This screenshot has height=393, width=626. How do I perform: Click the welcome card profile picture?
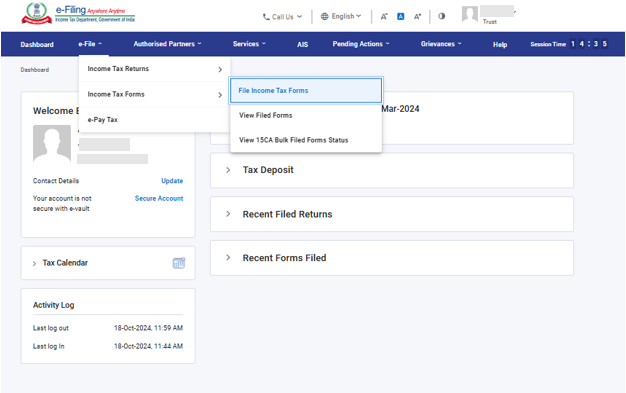pyautogui.click(x=52, y=143)
